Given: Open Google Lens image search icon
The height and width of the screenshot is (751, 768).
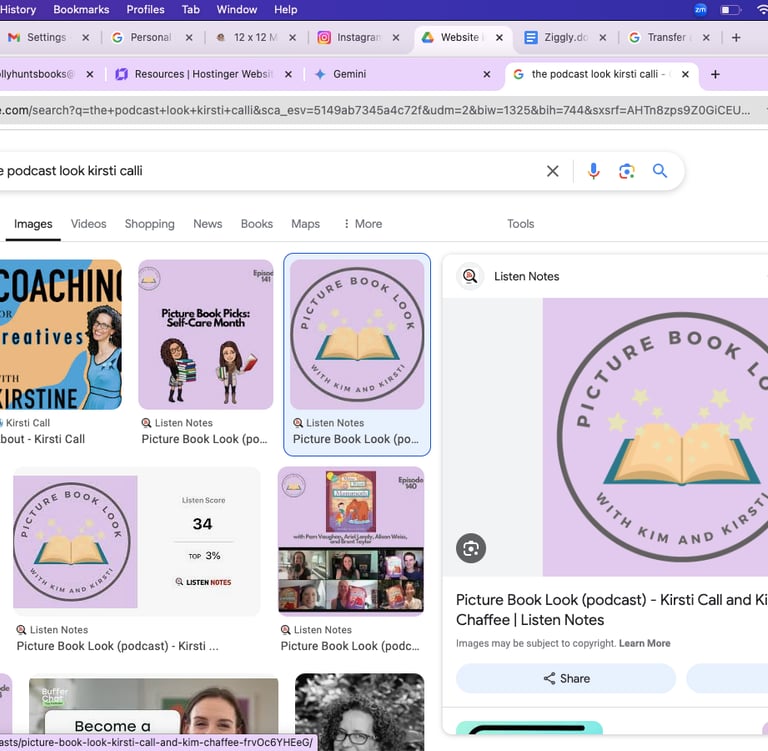Looking at the screenshot, I should pos(626,171).
